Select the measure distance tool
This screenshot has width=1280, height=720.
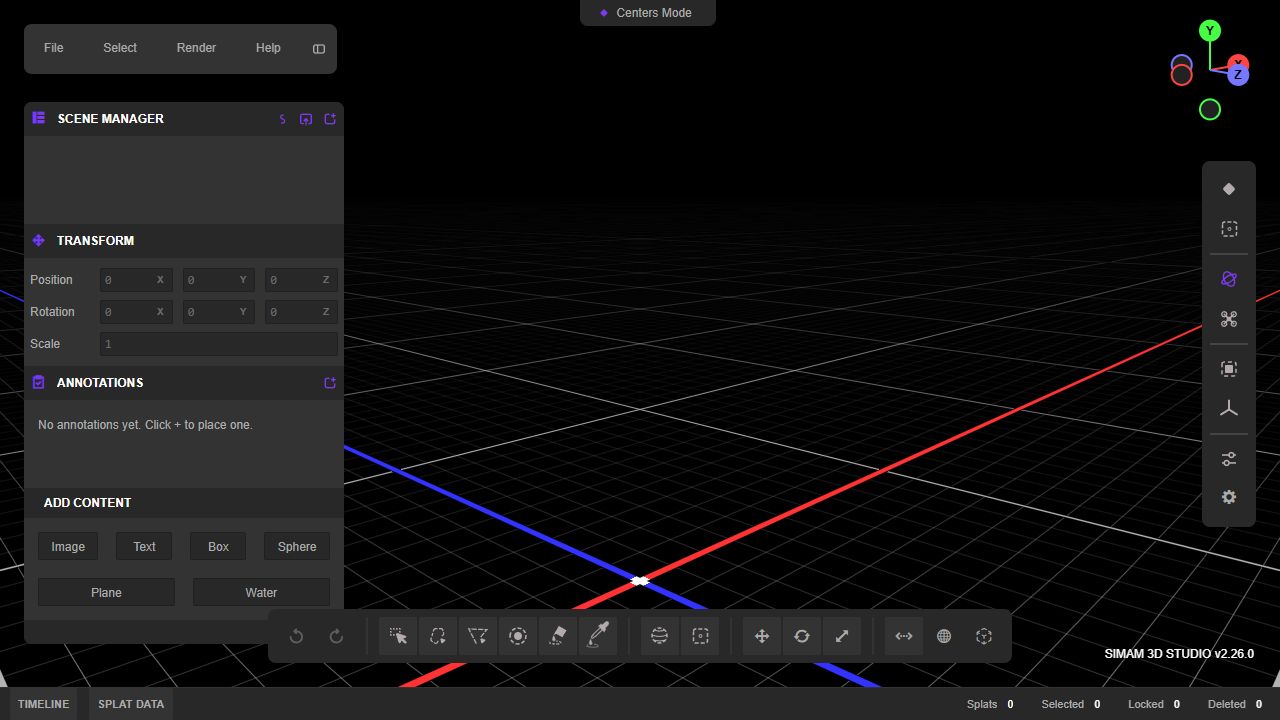click(x=904, y=636)
